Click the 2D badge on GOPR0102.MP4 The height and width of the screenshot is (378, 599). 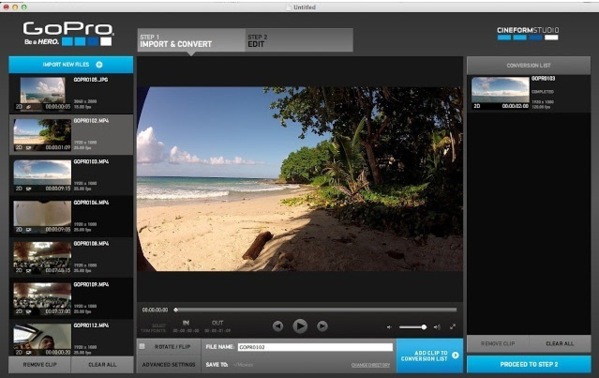click(x=19, y=148)
